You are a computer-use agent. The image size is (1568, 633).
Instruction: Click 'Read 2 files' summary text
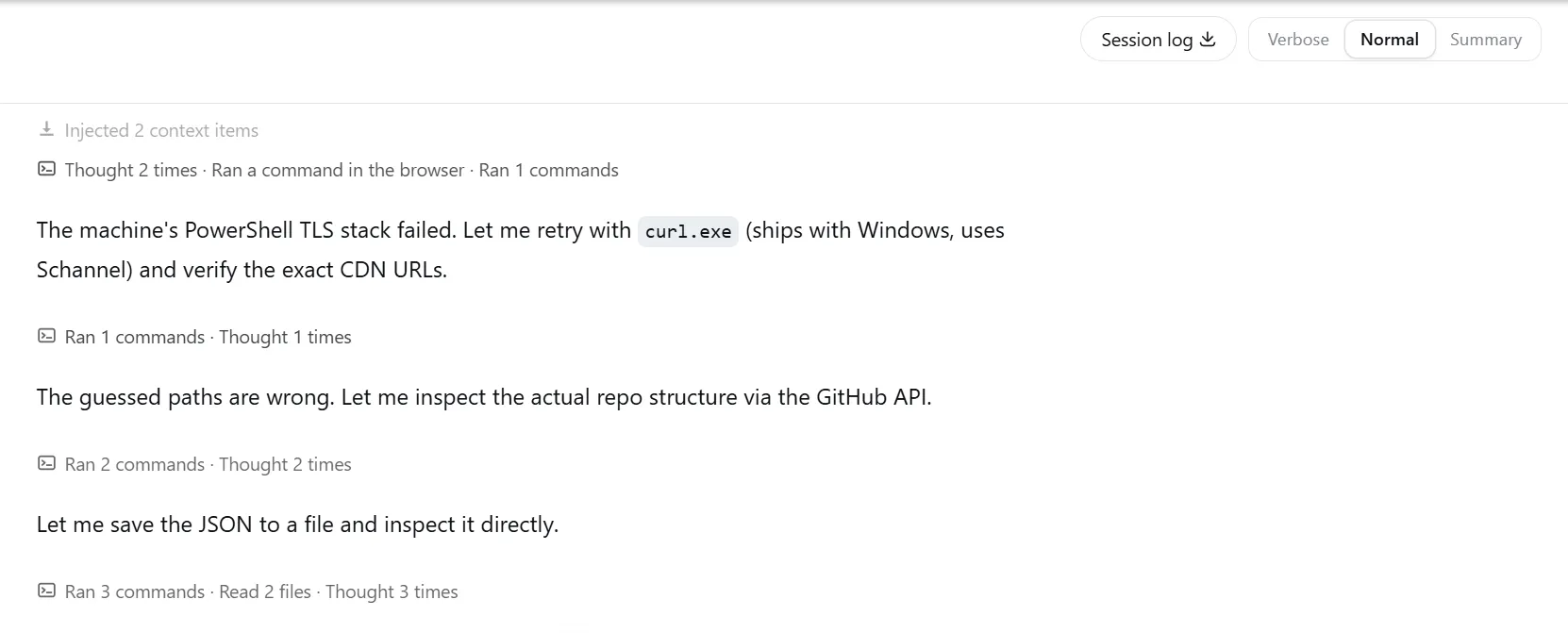[x=265, y=591]
